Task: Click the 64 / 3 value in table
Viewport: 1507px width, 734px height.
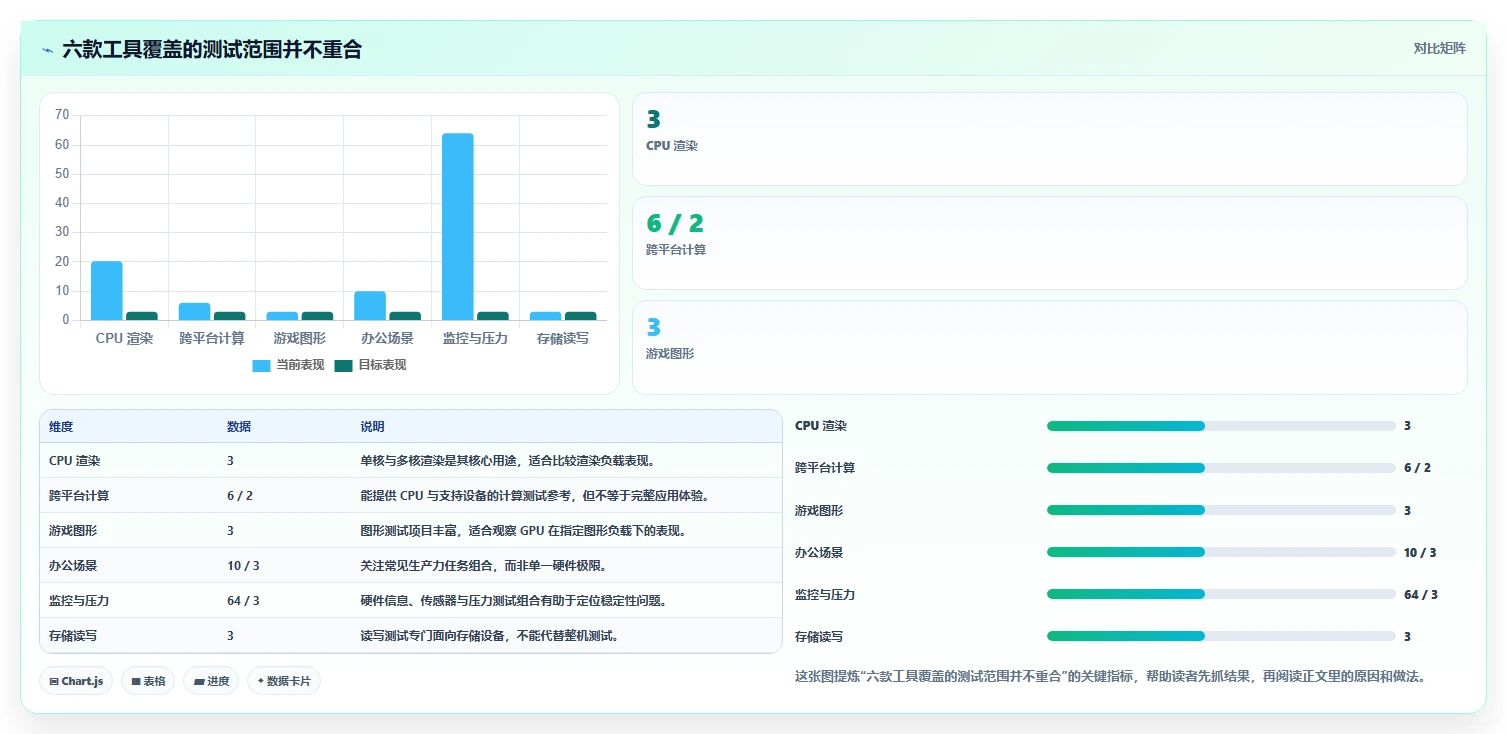Action: pyautogui.click(x=243, y=601)
